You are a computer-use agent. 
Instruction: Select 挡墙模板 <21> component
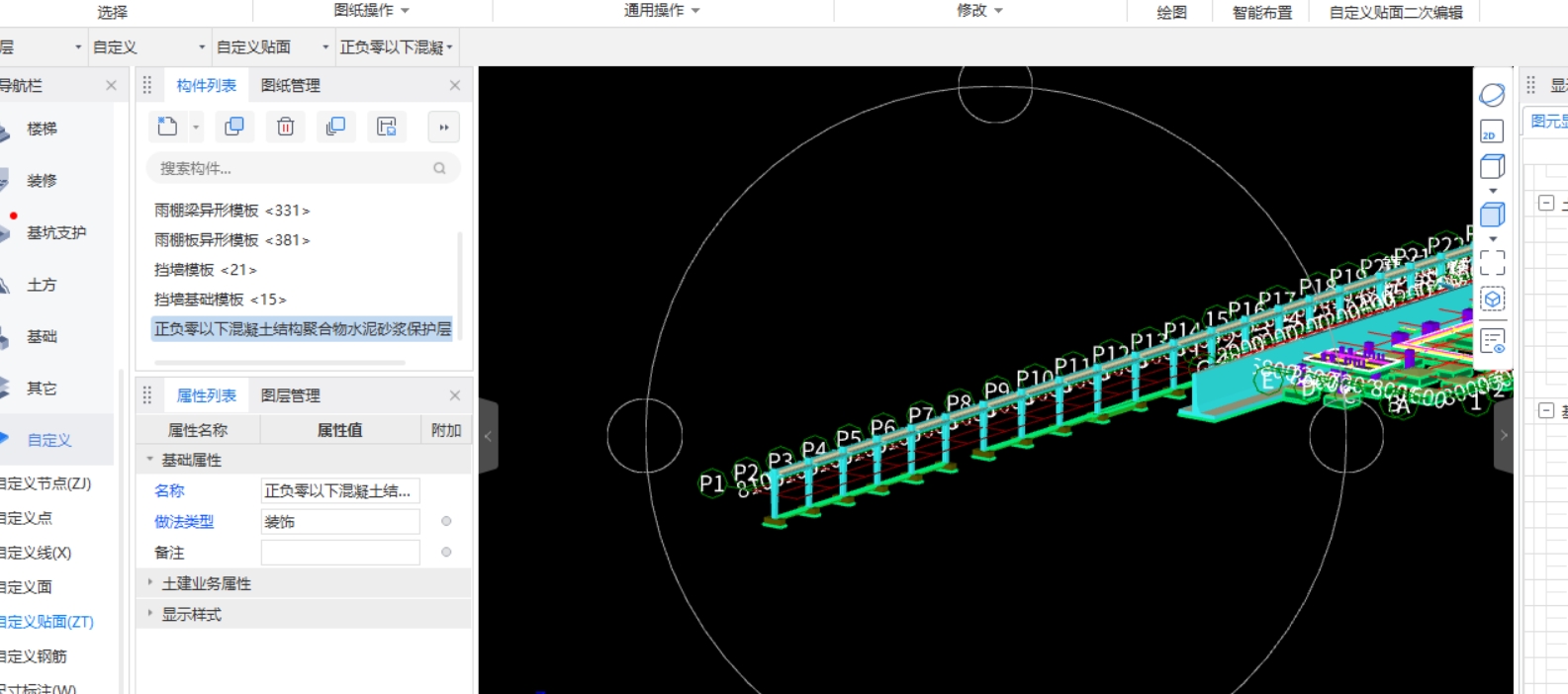click(206, 270)
